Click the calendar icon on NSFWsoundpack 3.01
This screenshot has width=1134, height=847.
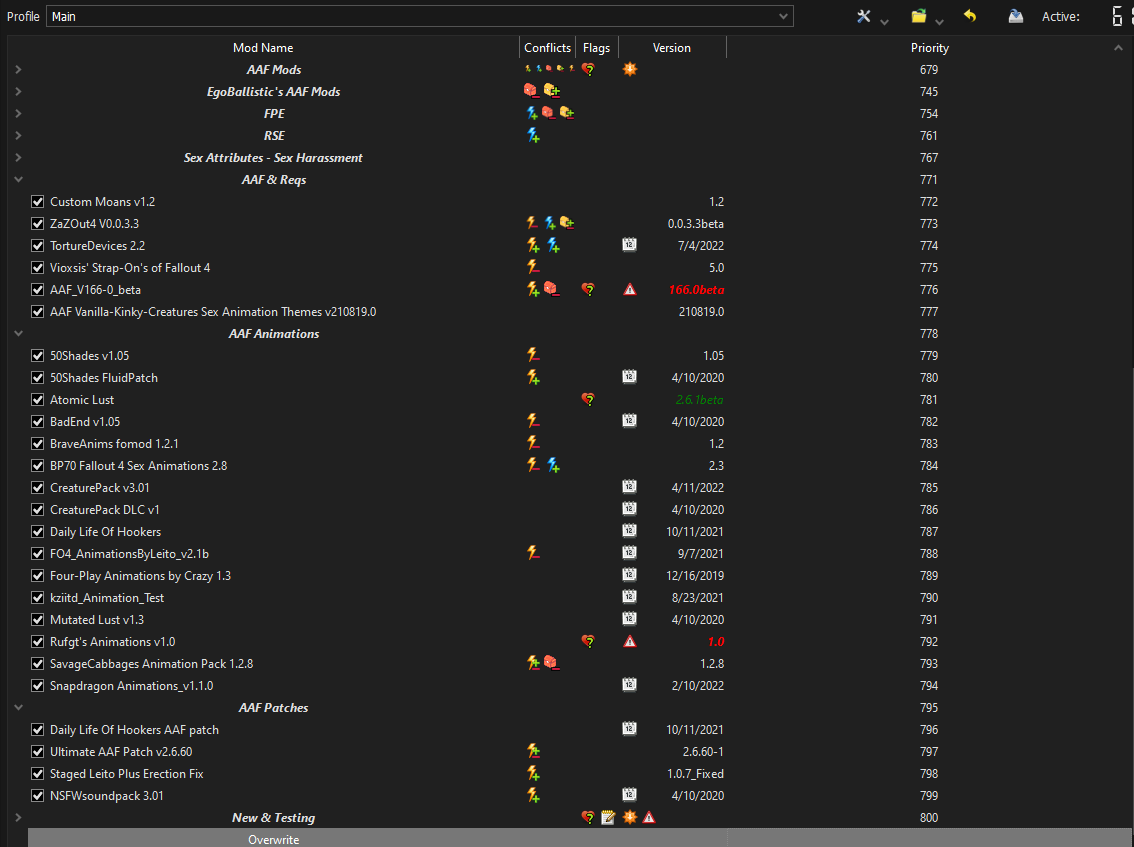(629, 795)
